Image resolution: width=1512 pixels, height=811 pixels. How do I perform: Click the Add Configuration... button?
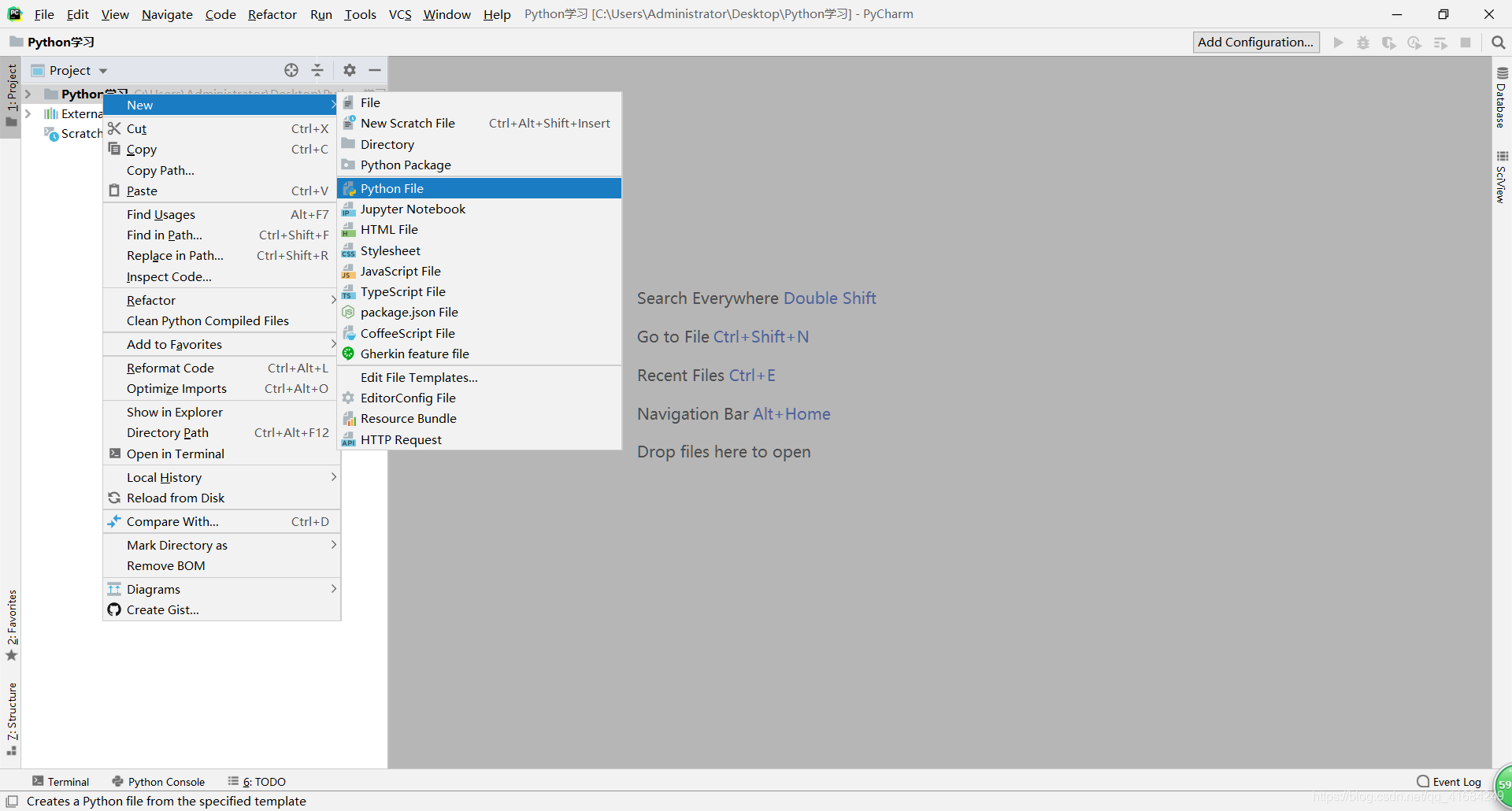point(1256,43)
